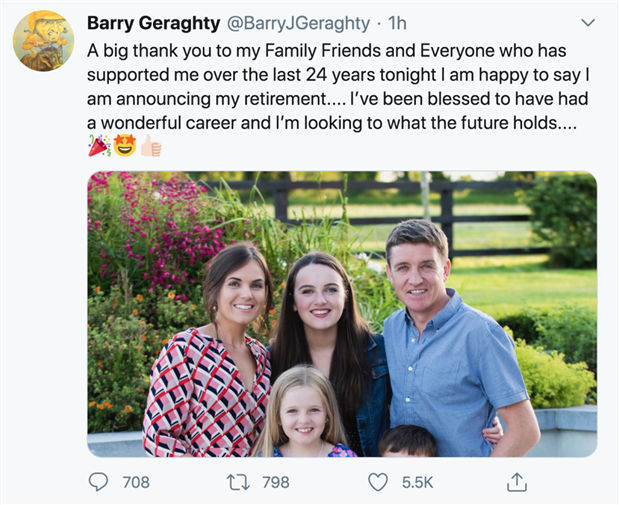The image size is (620, 505).
Task: Click the 798 retweets count
Action: [x=275, y=482]
